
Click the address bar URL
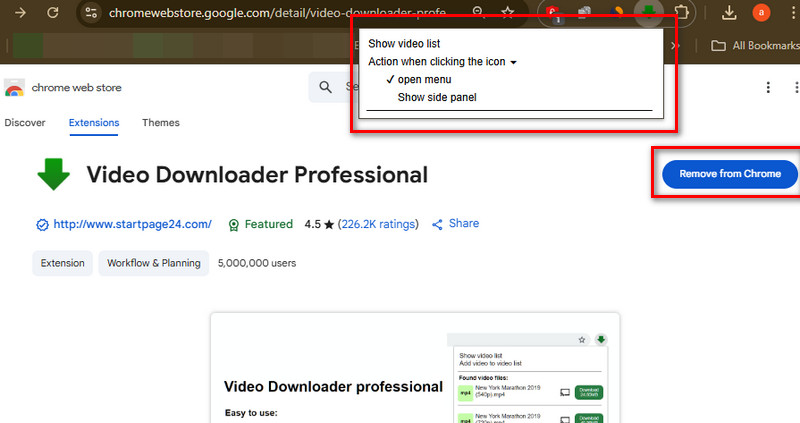click(277, 13)
